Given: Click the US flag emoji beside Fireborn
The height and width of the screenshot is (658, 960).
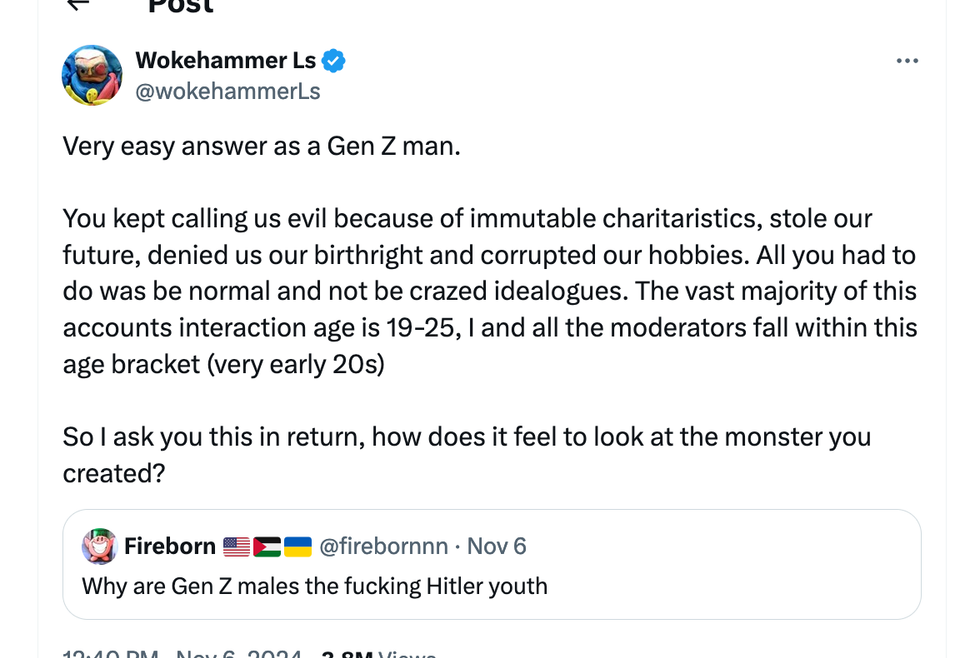Looking at the screenshot, I should tap(236, 546).
